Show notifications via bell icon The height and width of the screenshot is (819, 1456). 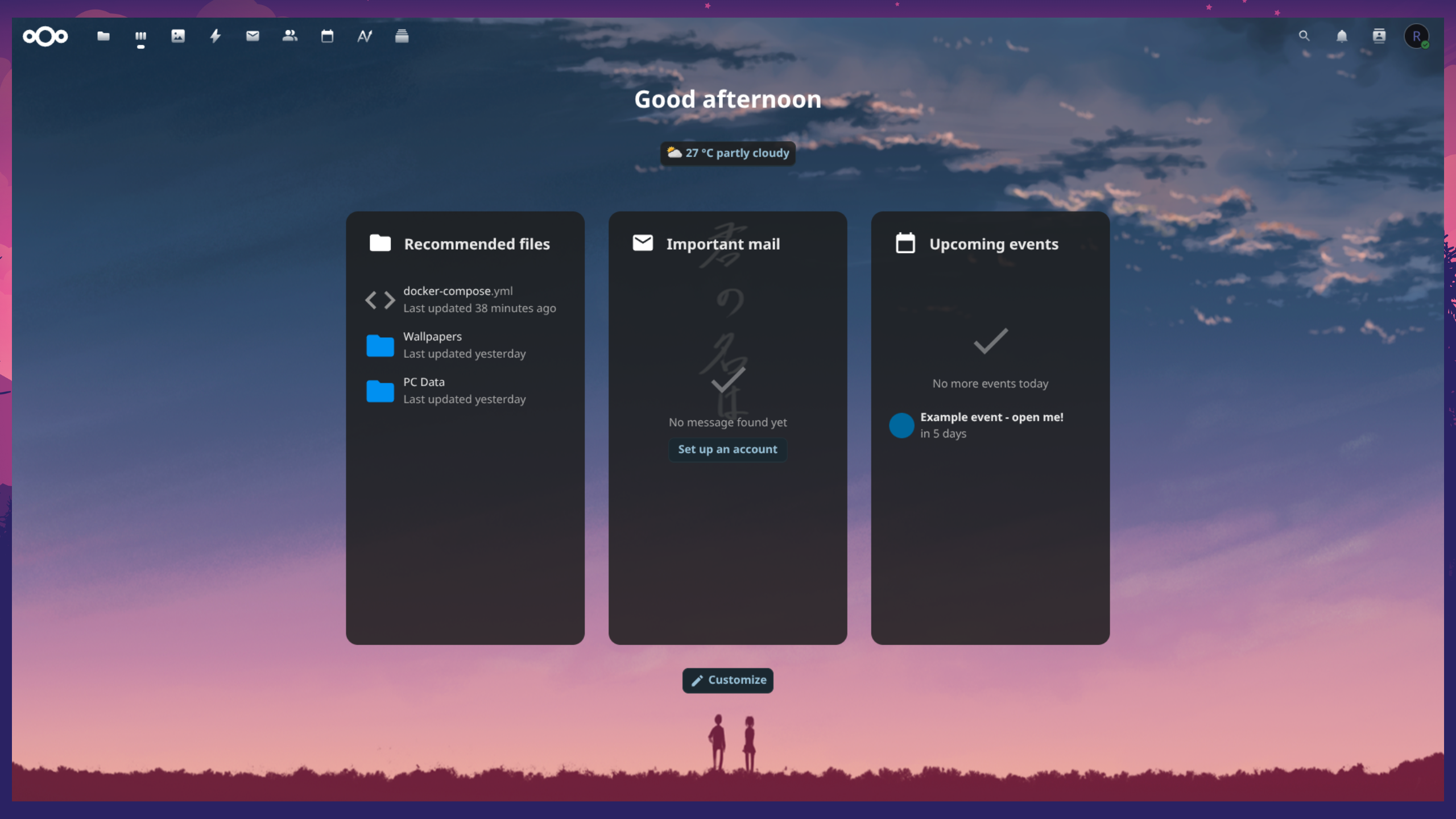click(x=1342, y=36)
